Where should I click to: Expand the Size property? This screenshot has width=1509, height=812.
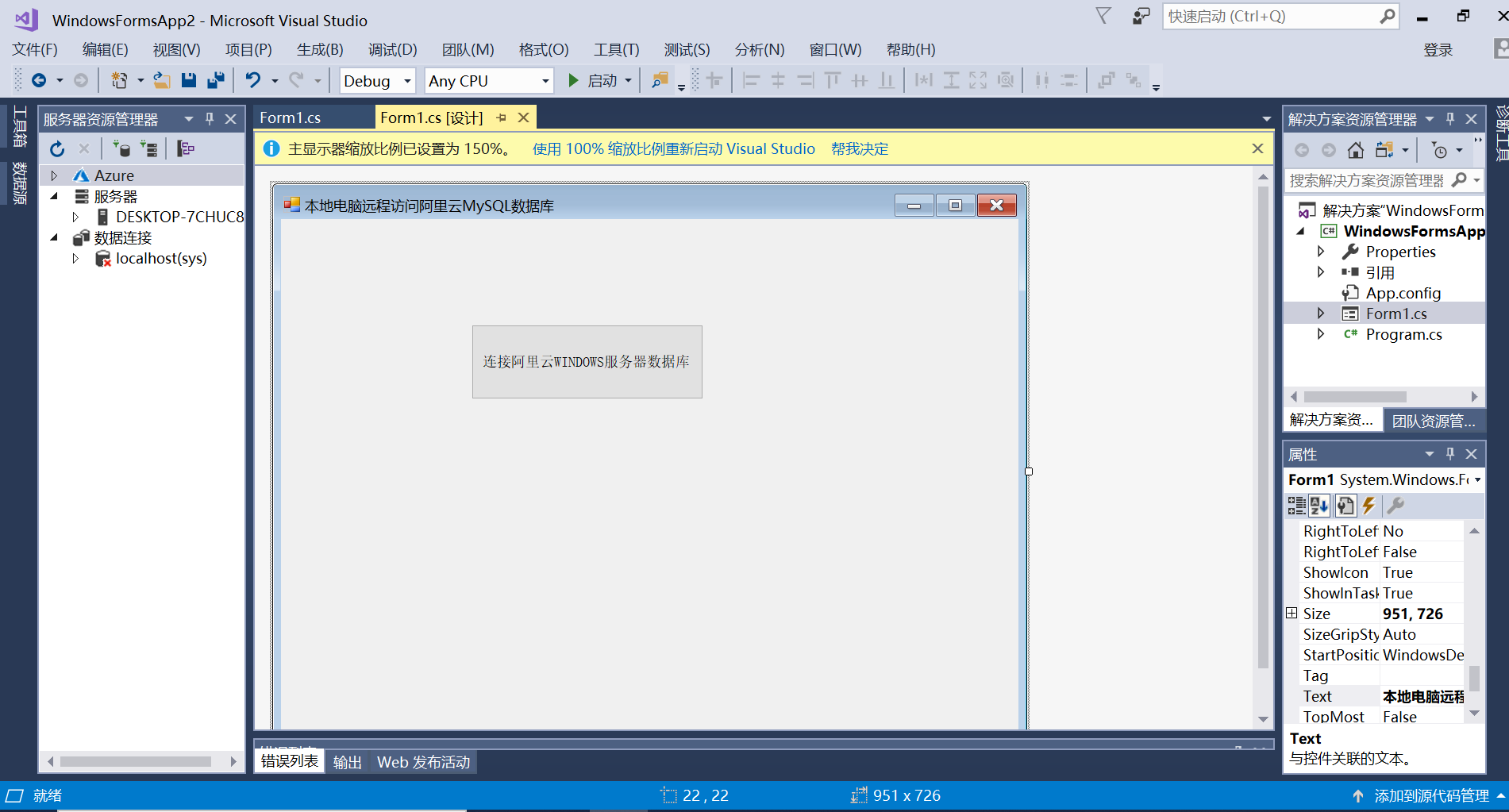1292,613
